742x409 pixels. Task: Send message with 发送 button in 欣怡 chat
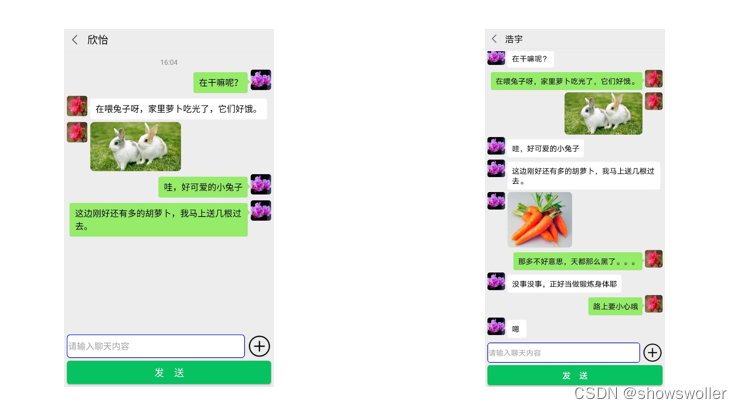point(169,373)
